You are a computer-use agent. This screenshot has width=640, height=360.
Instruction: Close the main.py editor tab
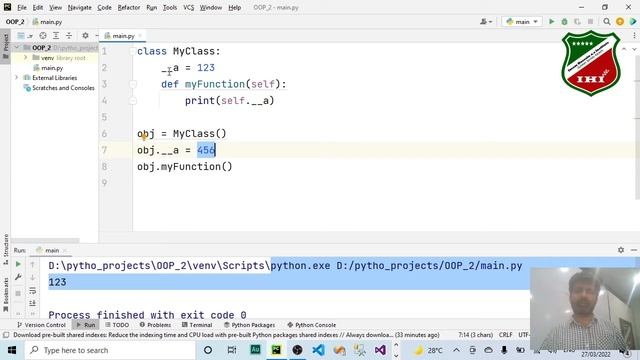(x=140, y=36)
